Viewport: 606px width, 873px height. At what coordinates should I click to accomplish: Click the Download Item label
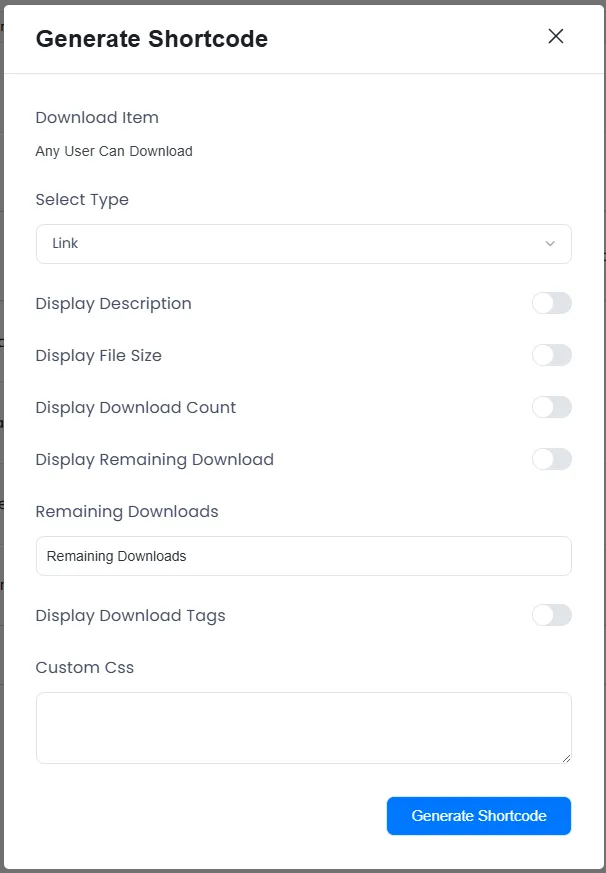97,118
